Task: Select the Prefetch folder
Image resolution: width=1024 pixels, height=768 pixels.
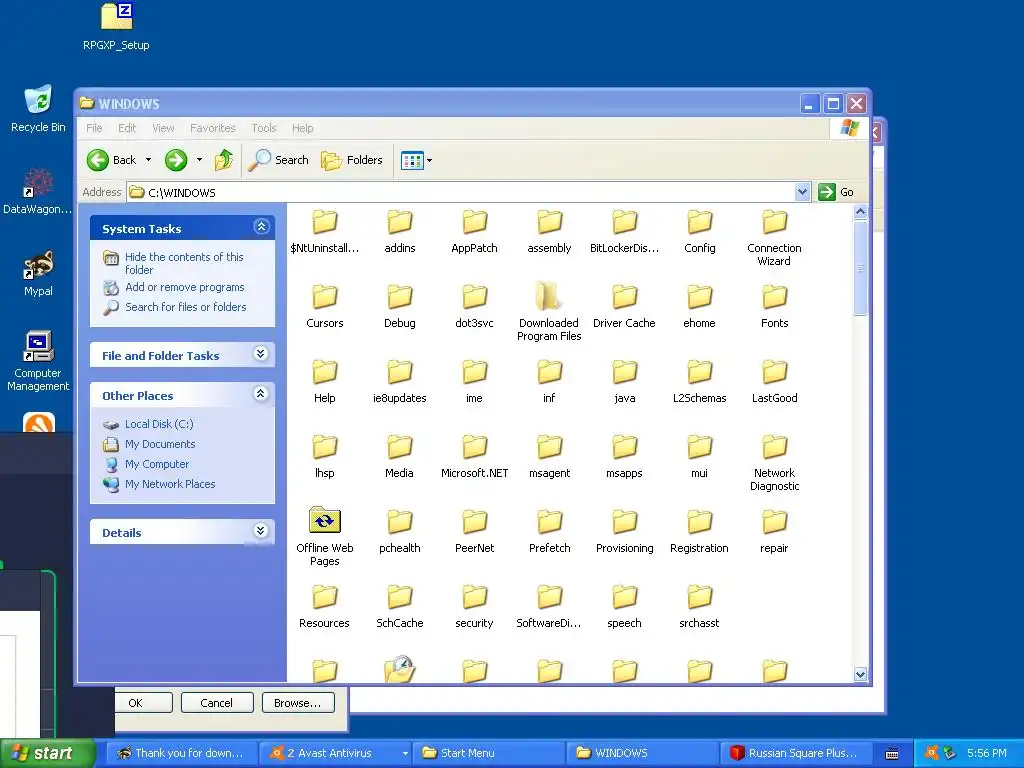Action: pyautogui.click(x=549, y=533)
